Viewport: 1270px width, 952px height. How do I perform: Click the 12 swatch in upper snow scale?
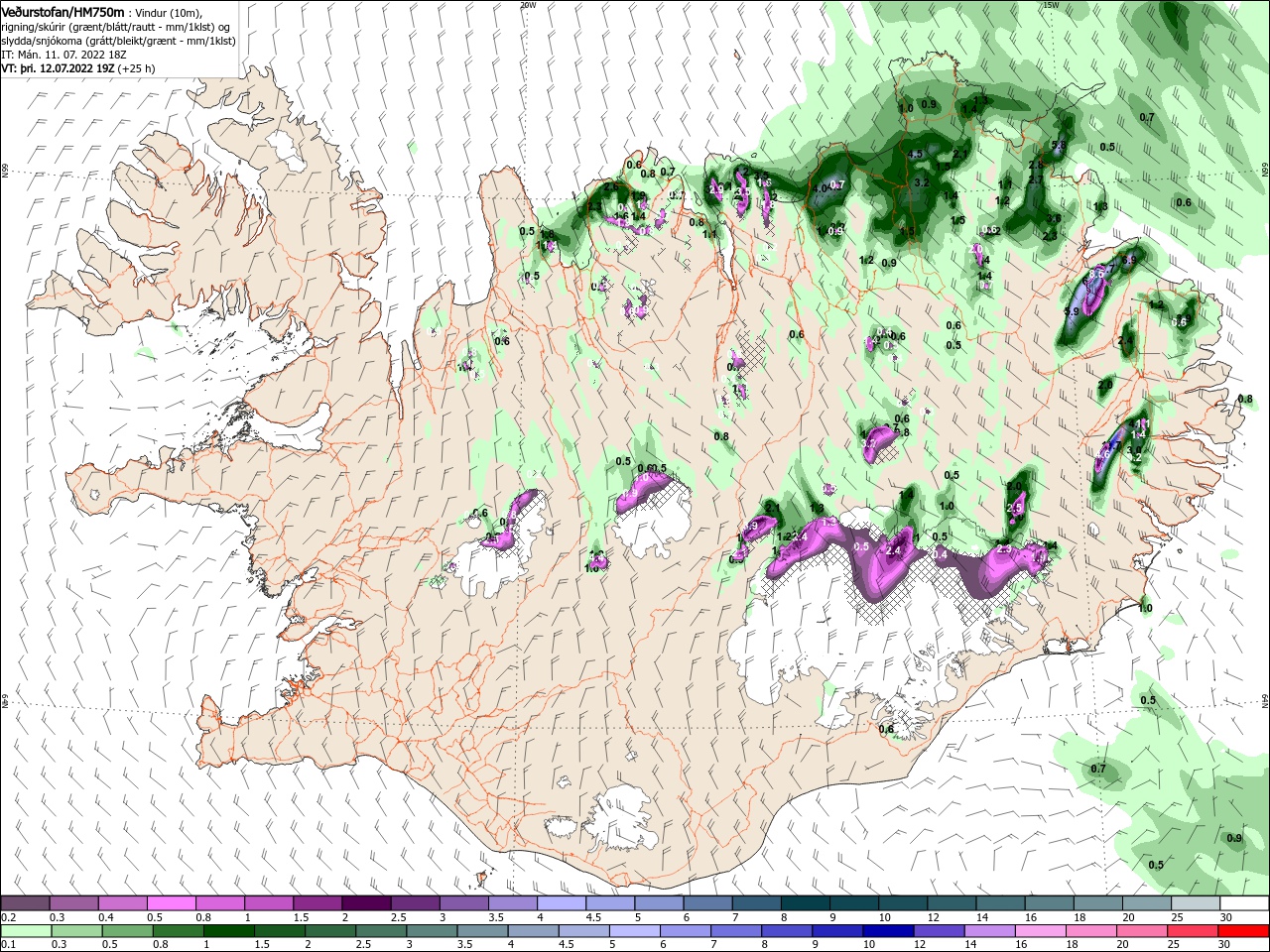(950, 903)
